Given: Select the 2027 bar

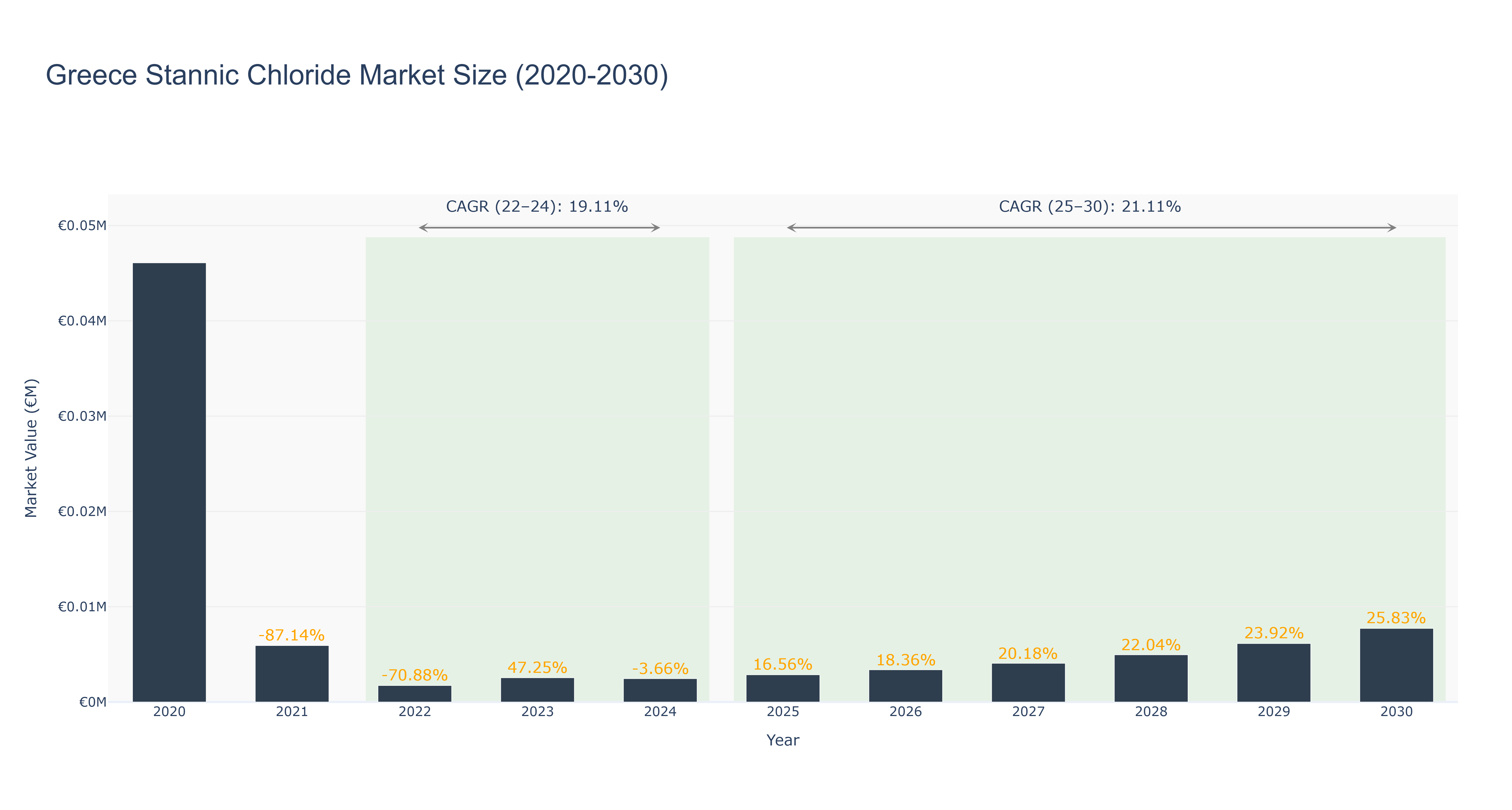Looking at the screenshot, I should tap(1028, 683).
